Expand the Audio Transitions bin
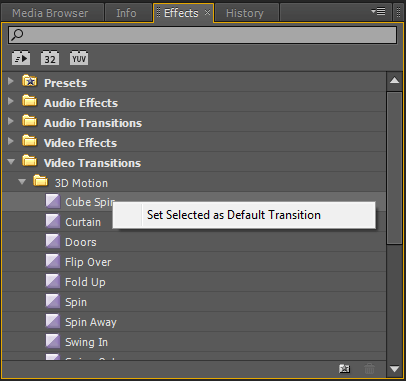The image size is (406, 381). (11, 121)
